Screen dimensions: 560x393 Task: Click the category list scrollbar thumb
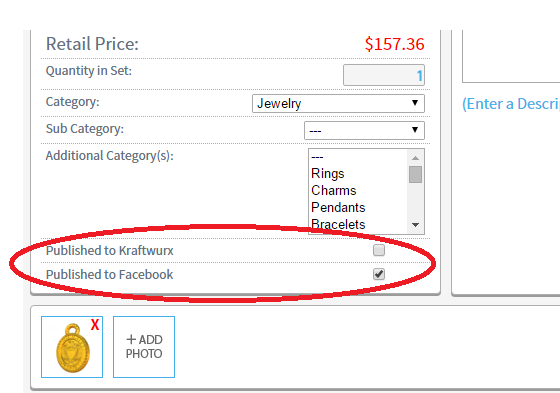pos(415,174)
